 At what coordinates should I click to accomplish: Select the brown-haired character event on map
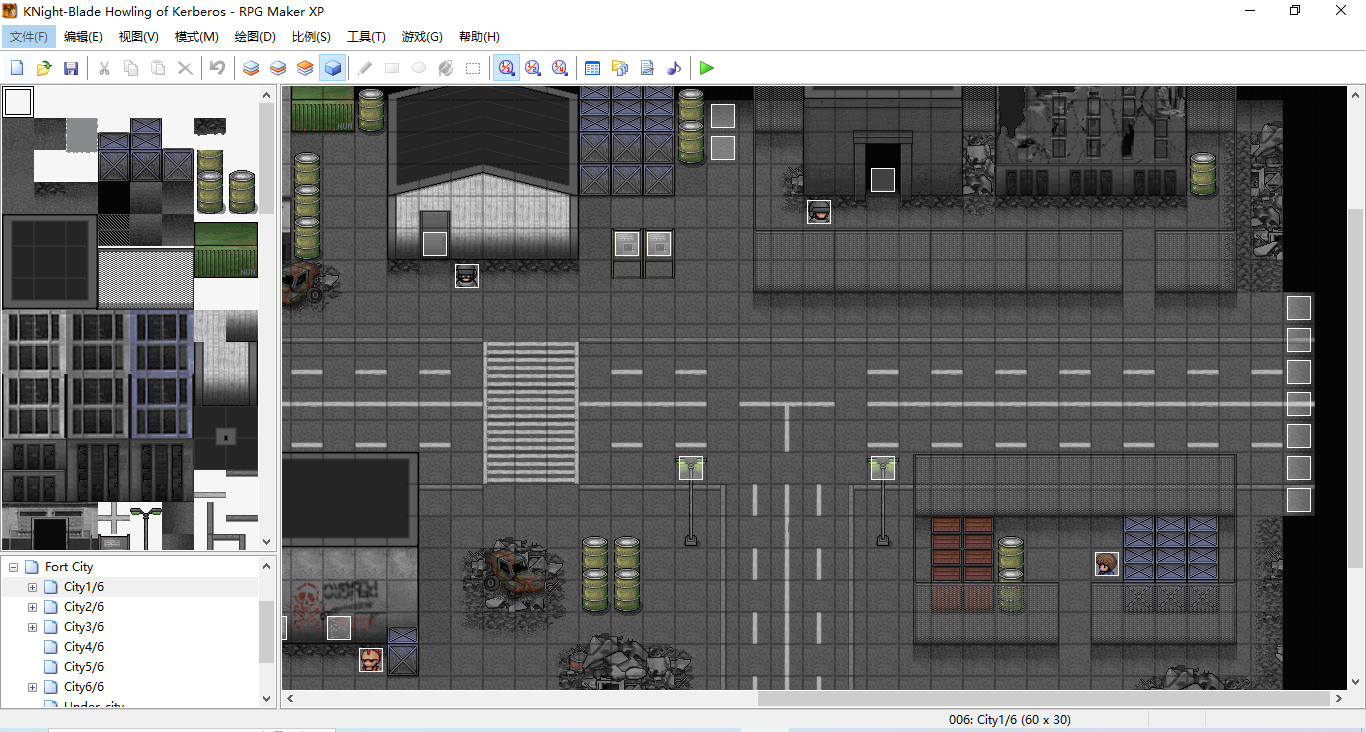point(1107,564)
